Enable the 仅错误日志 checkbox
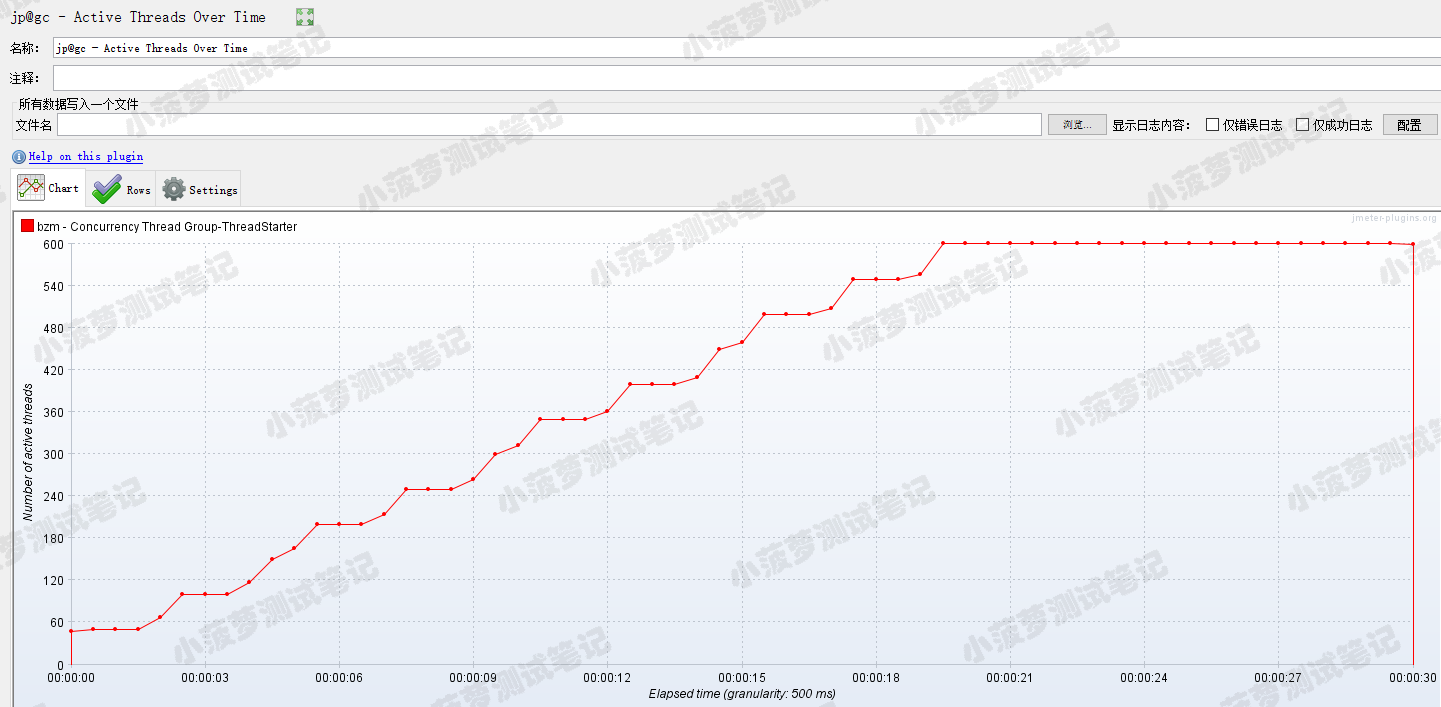Image resolution: width=1441 pixels, height=707 pixels. 1212,125
